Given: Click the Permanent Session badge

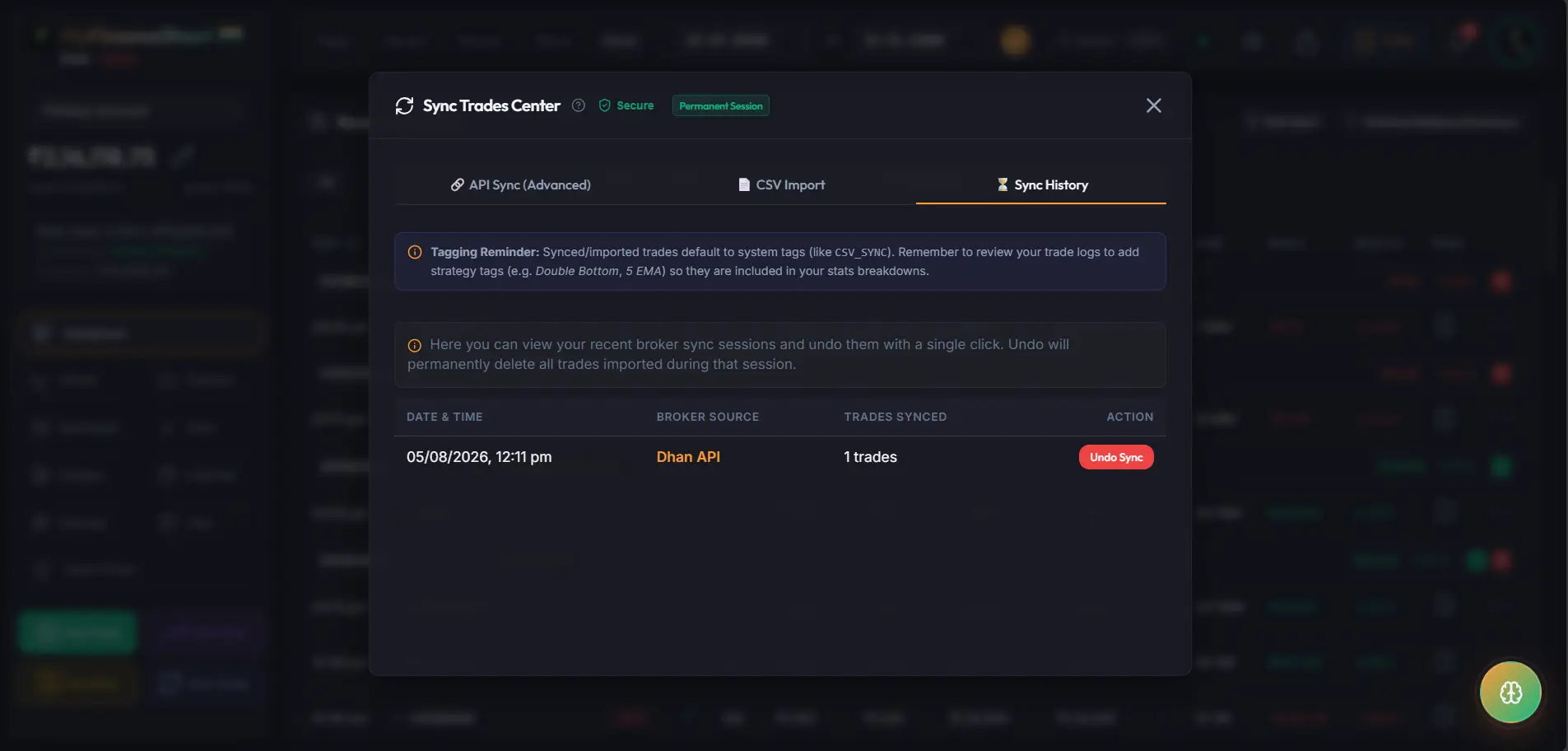Looking at the screenshot, I should pyautogui.click(x=721, y=105).
